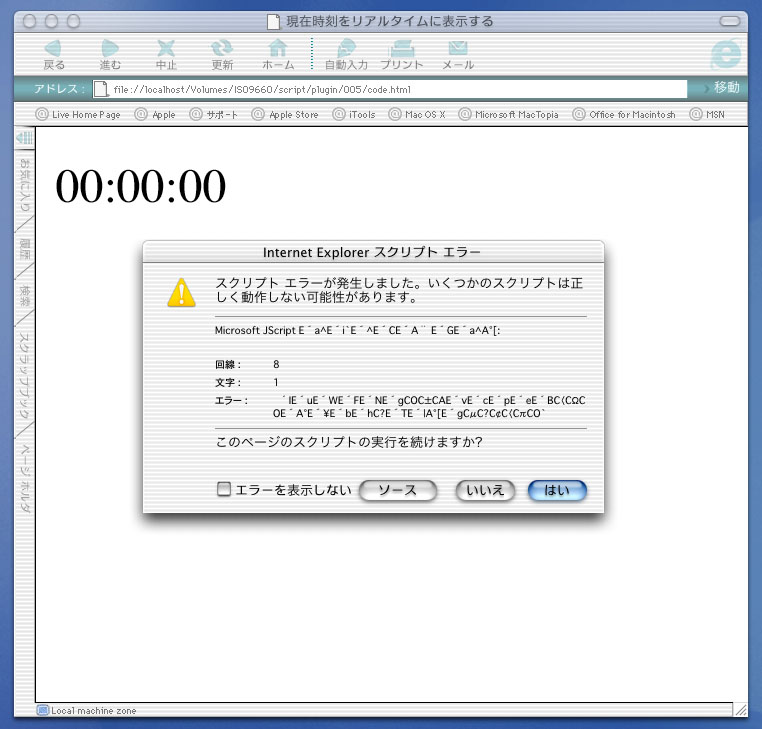Click the Print (プリント) toolbar icon
The image size is (762, 729).
click(x=402, y=48)
